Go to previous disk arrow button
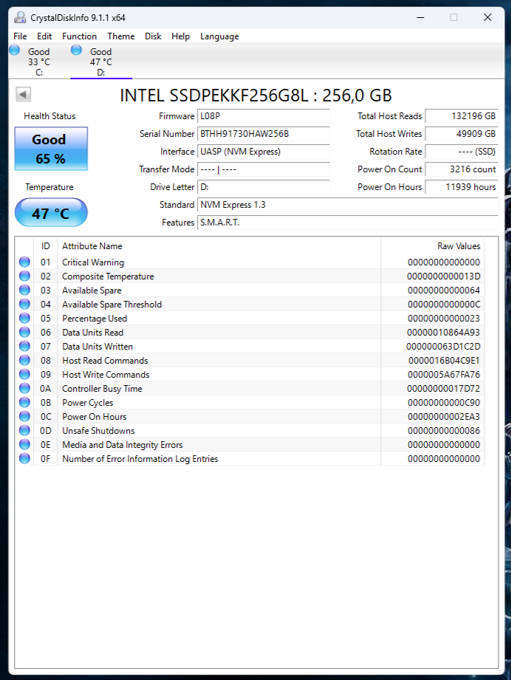 pos(23,94)
